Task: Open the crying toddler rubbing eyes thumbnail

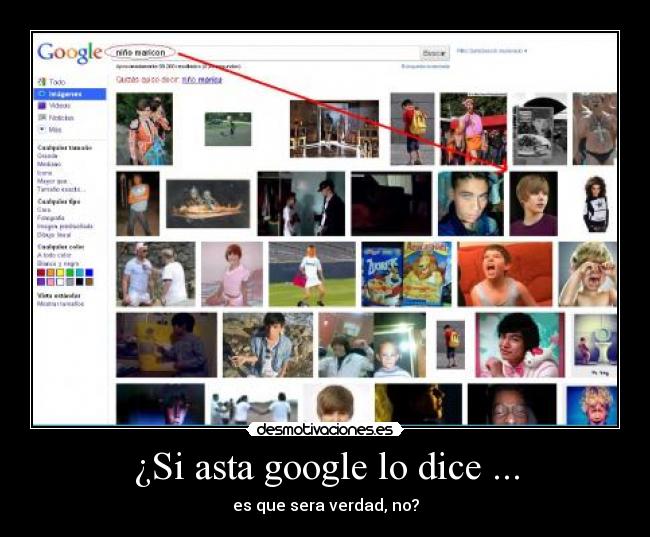Action: (x=587, y=274)
